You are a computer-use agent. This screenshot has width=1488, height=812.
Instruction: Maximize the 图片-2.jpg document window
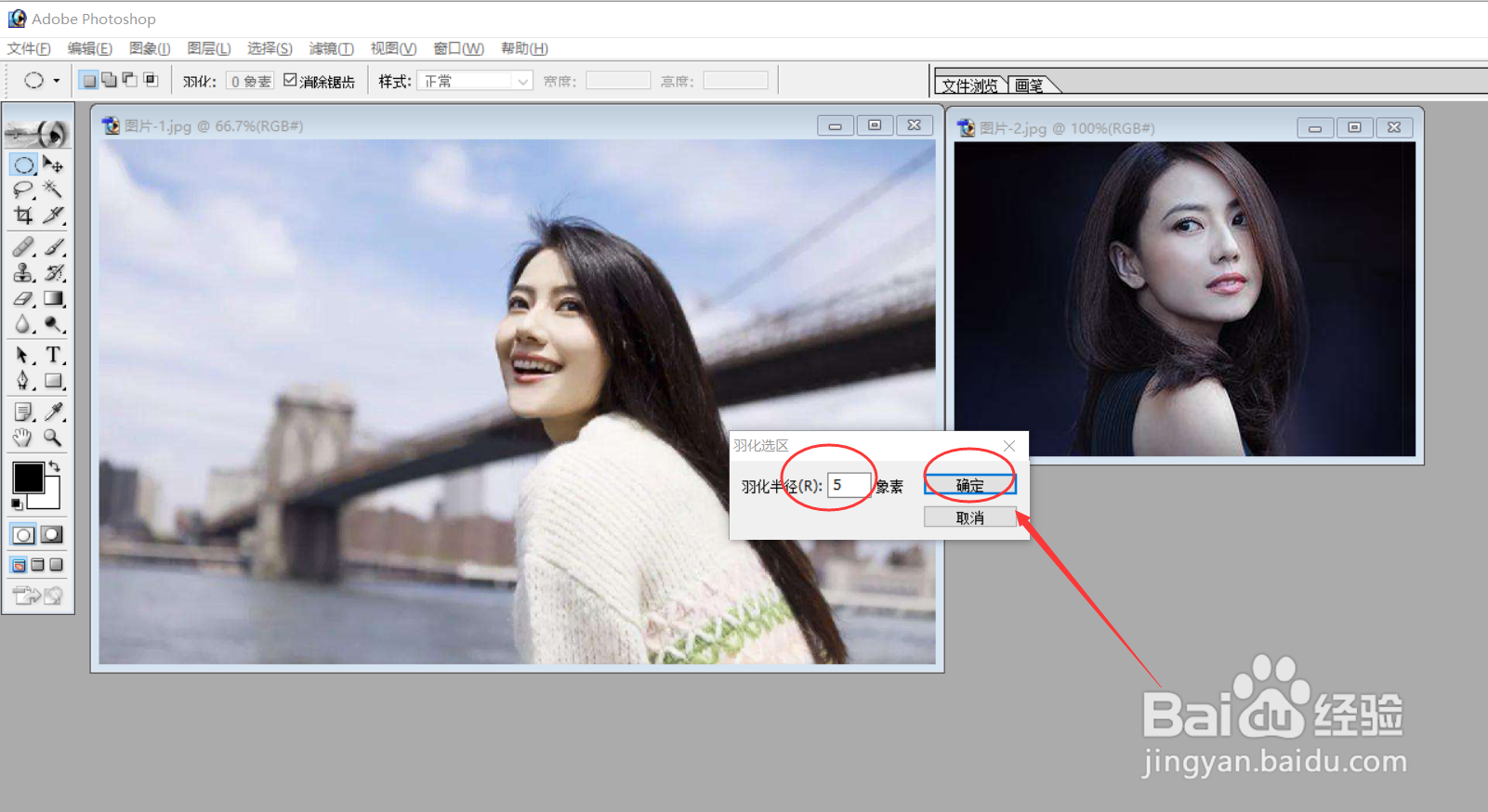click(1354, 127)
